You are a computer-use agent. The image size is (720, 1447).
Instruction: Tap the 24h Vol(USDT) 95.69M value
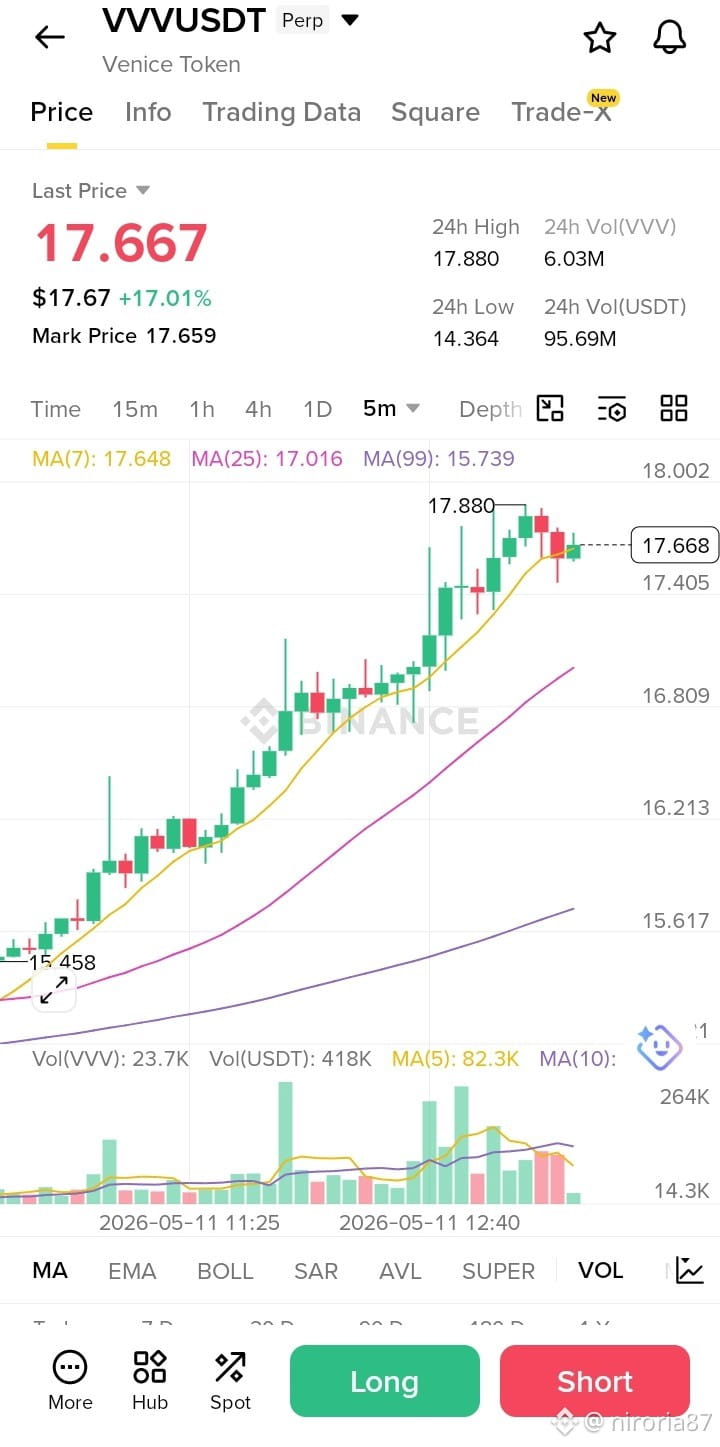coord(580,339)
